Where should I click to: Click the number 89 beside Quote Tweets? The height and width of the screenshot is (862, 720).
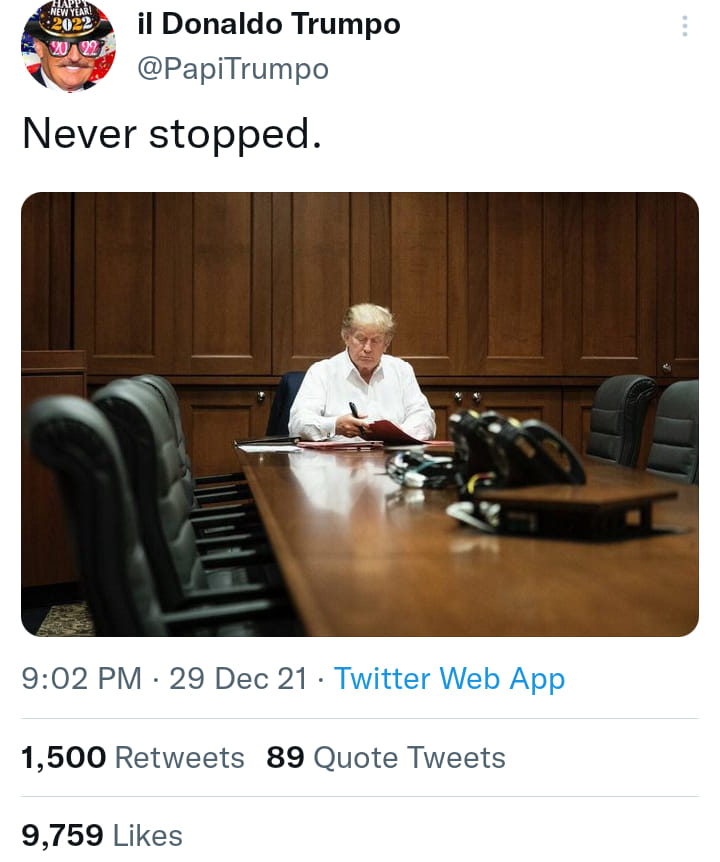pos(285,758)
